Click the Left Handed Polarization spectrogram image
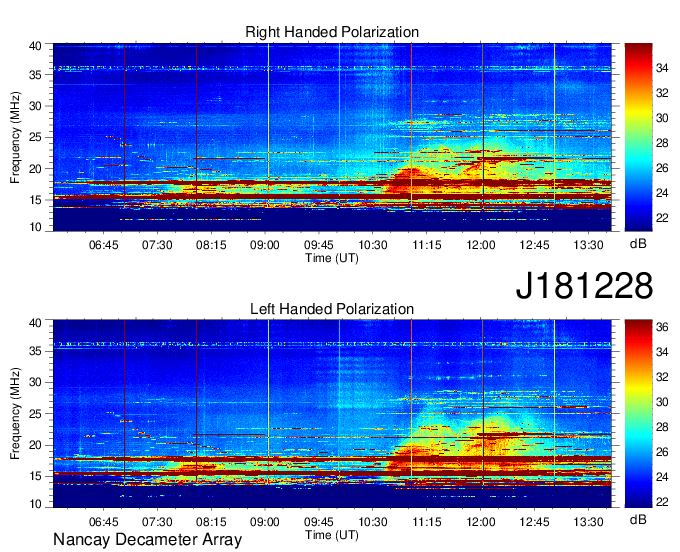Viewport: 680px width, 552px height. [332, 414]
